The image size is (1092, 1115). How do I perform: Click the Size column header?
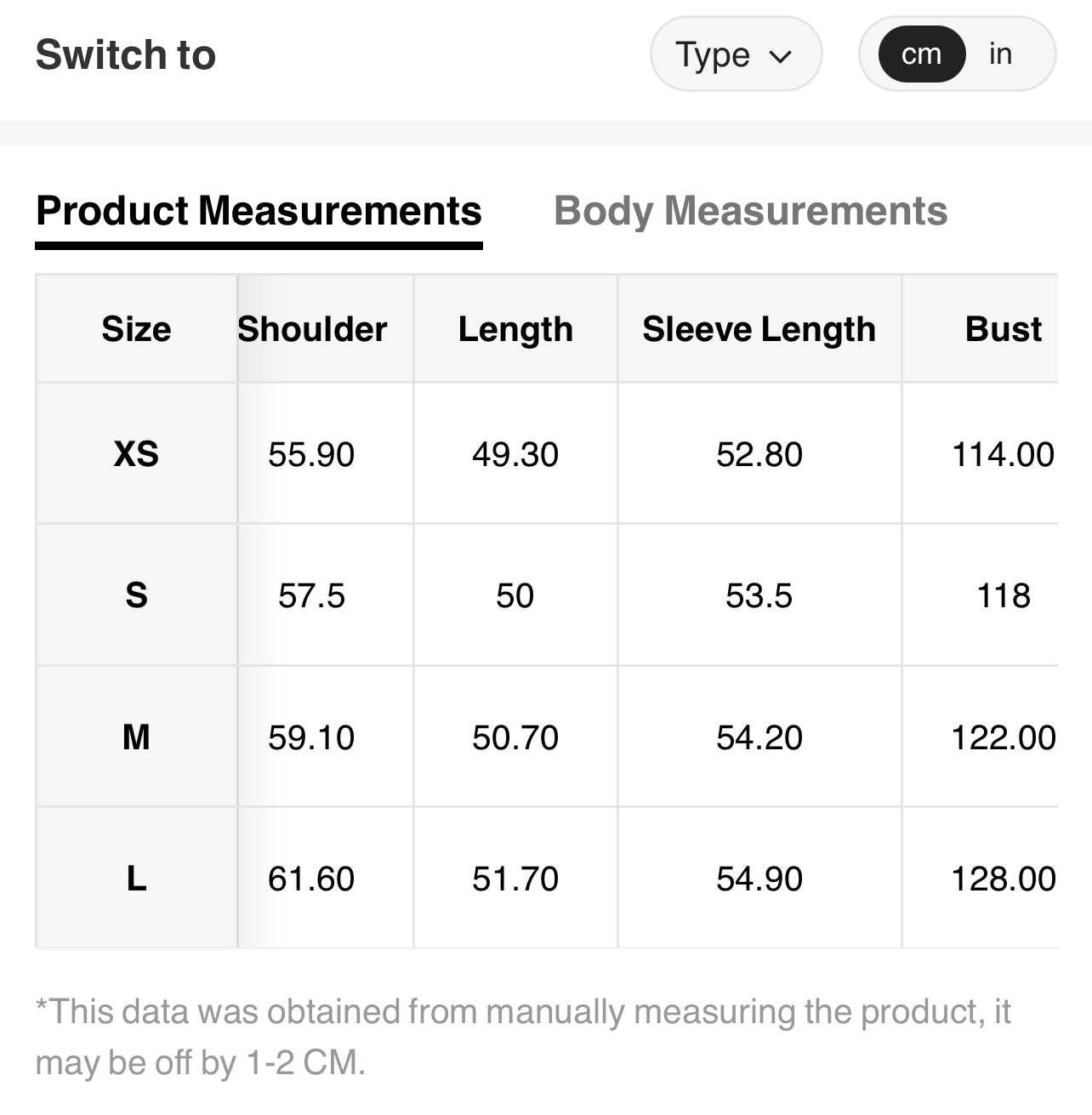[x=136, y=329]
